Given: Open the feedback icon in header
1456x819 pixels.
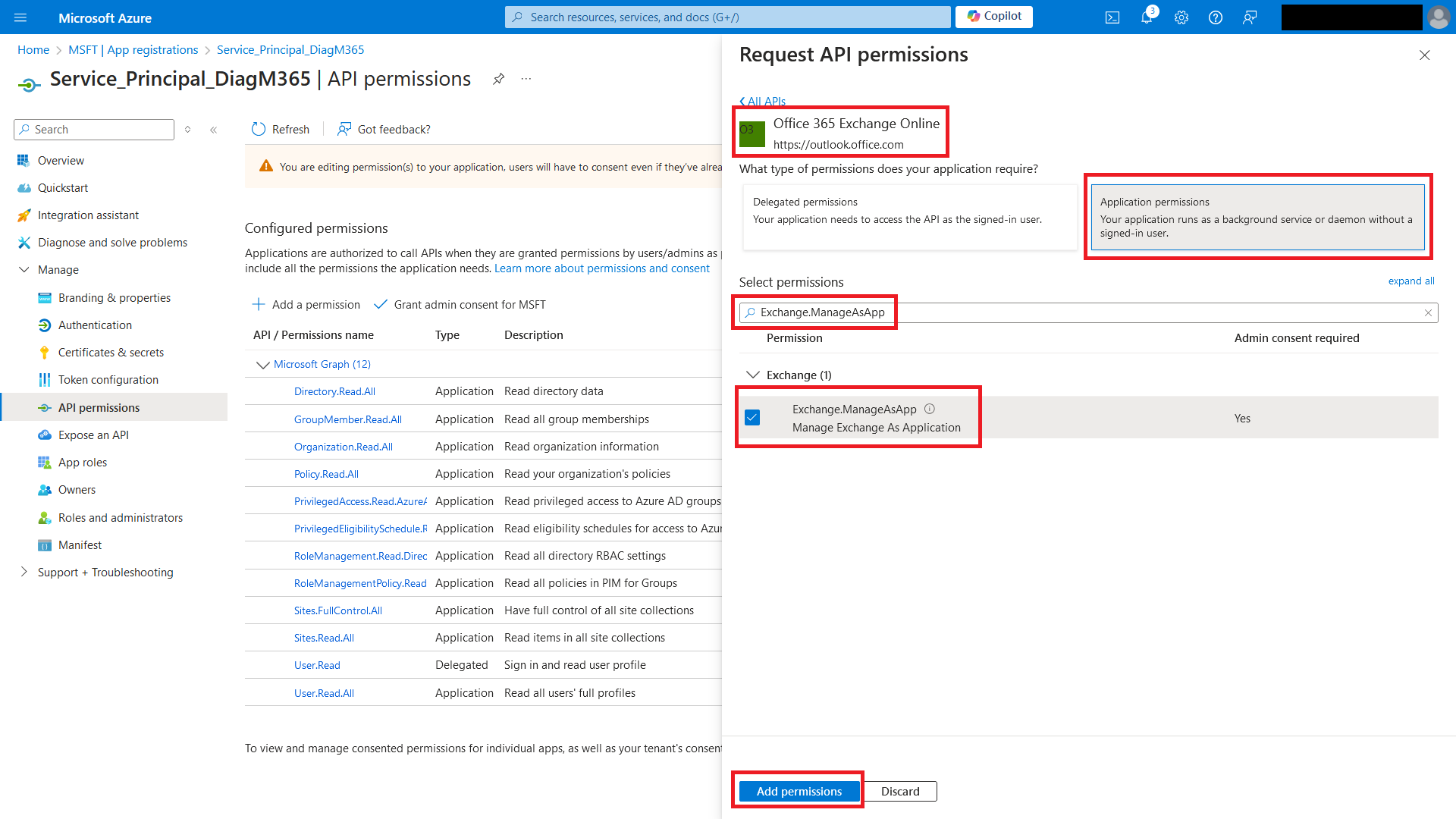Looking at the screenshot, I should pos(1250,17).
